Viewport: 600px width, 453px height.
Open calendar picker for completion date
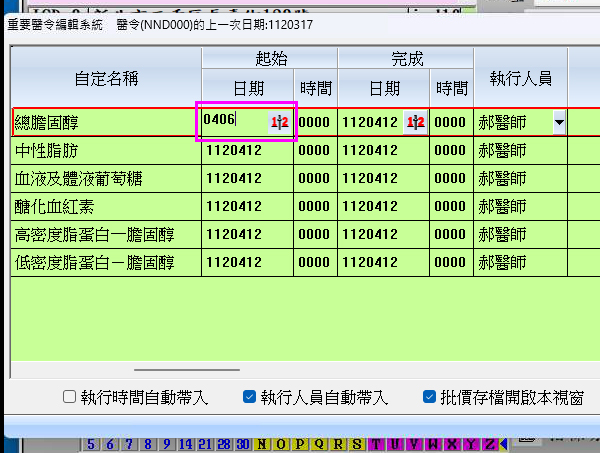[415, 122]
